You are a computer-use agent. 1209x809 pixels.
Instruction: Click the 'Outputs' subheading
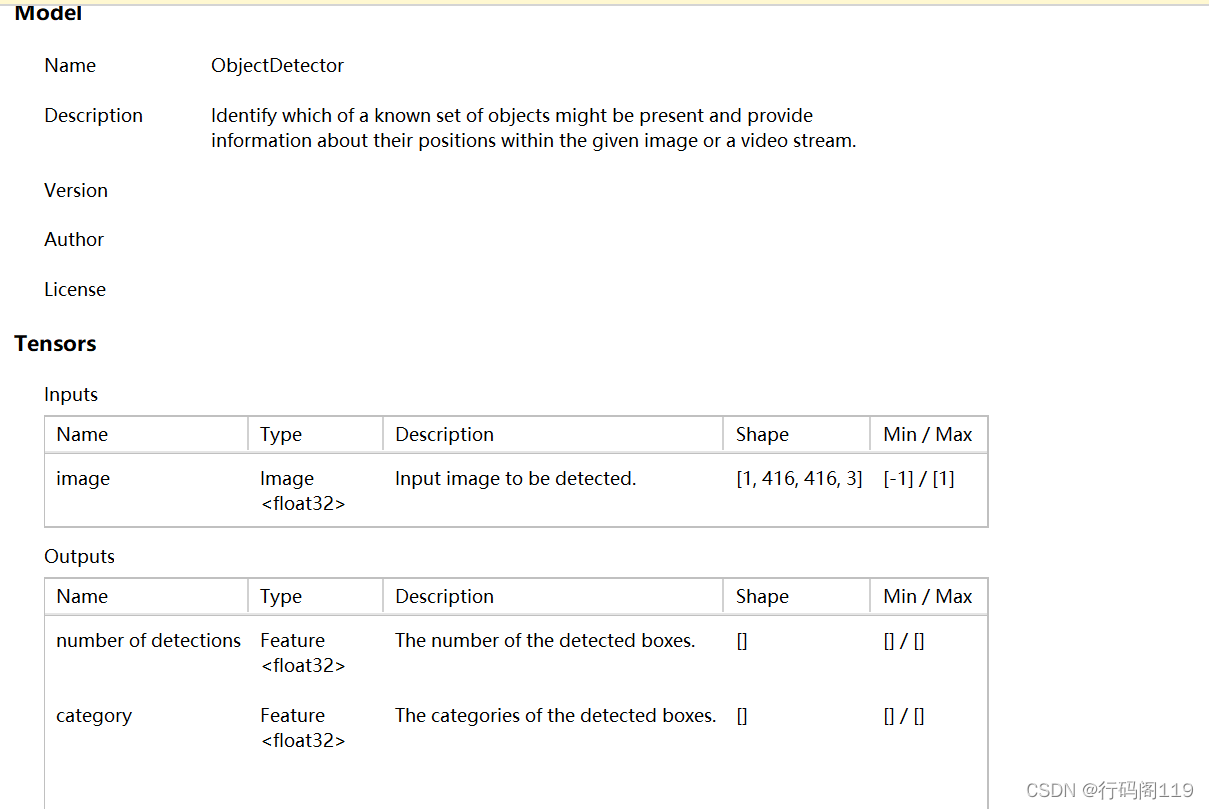pyautogui.click(x=79, y=557)
